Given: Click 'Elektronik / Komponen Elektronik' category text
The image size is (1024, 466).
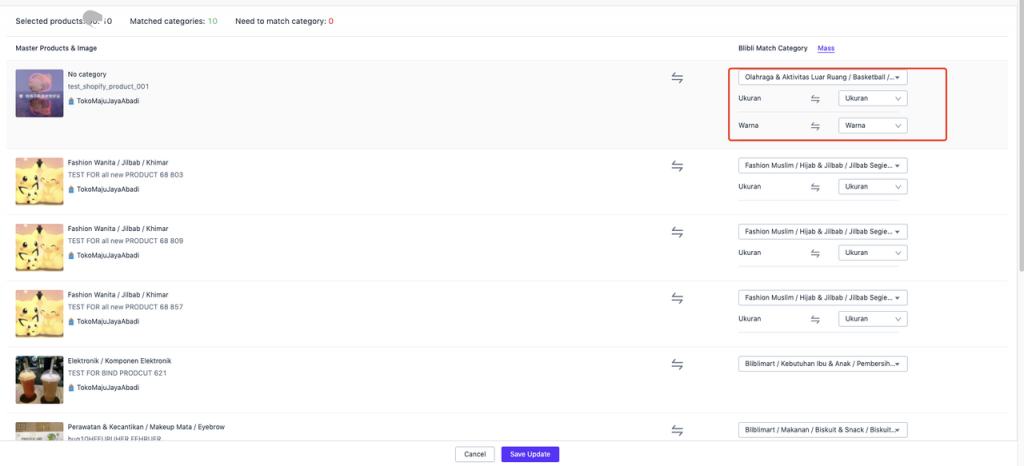Looking at the screenshot, I should 120,361.
